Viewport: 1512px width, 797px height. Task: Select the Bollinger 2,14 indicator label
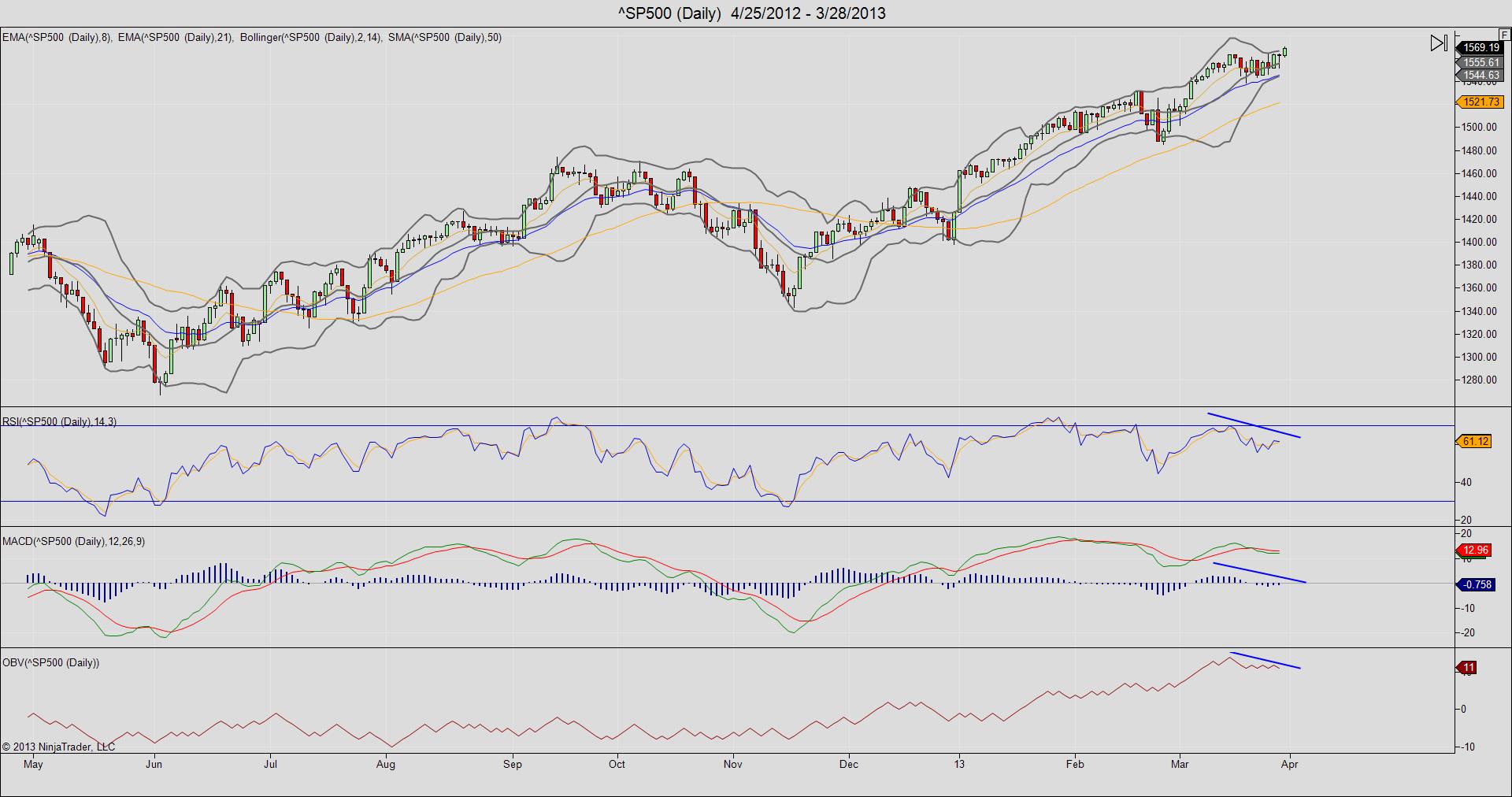coord(310,37)
